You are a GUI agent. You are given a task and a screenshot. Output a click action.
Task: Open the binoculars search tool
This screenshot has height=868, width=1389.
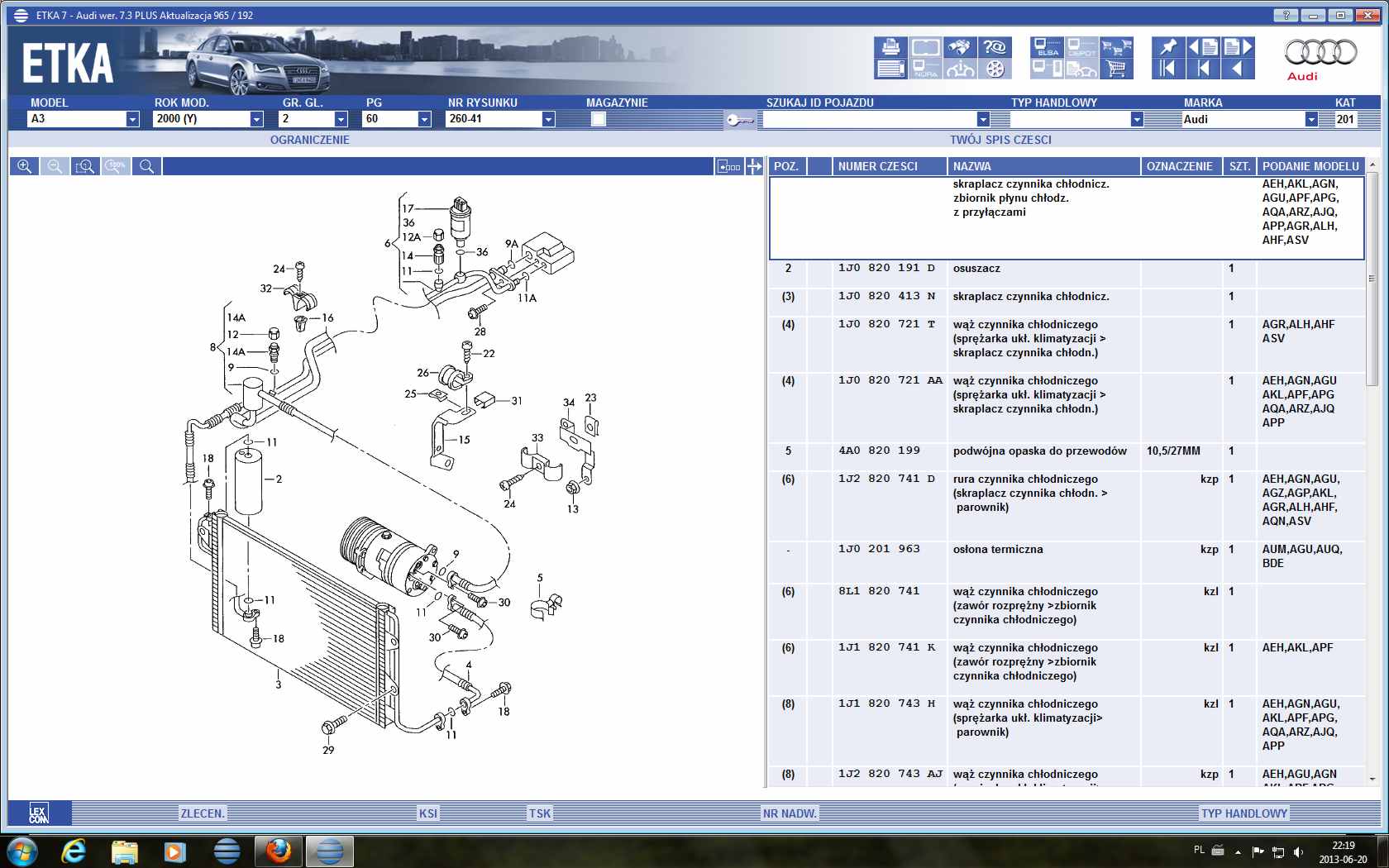[x=960, y=47]
